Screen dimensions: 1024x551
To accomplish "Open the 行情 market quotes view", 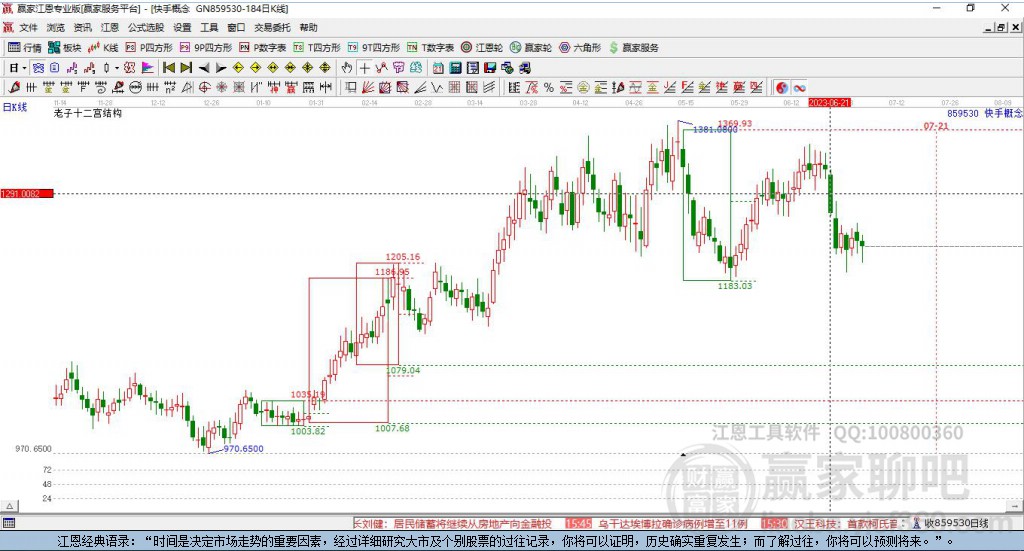I will click(x=25, y=48).
